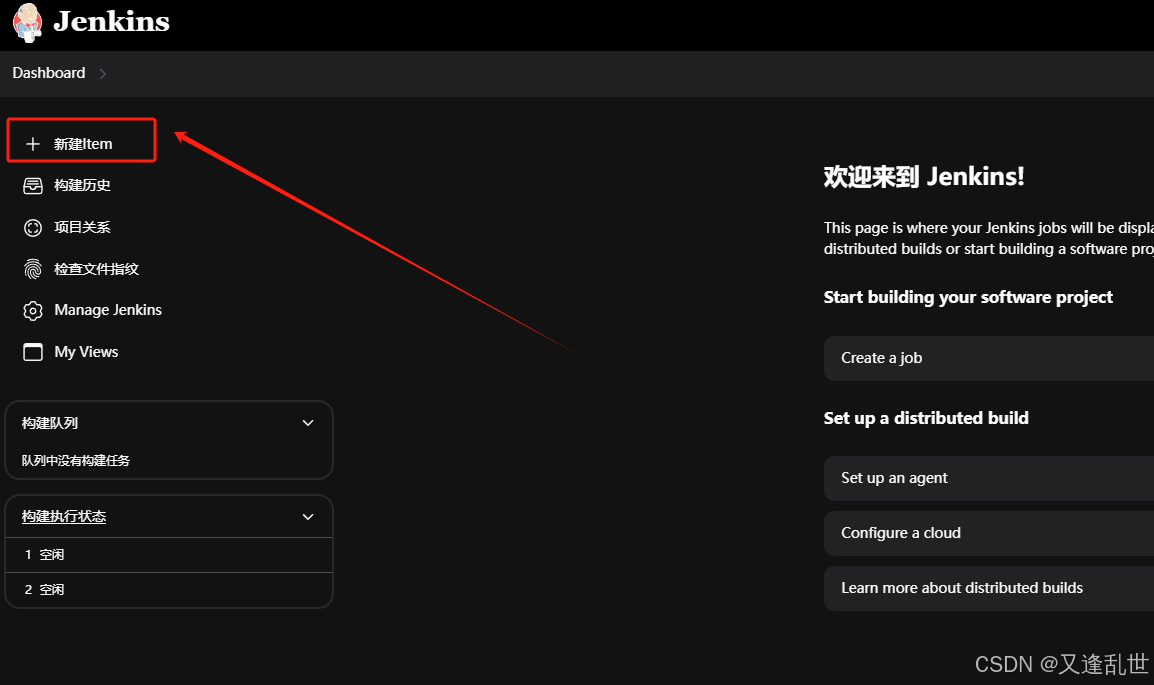Open the Jenkins title home link
Image resolution: width=1154 pixels, height=685 pixels.
(111, 21)
